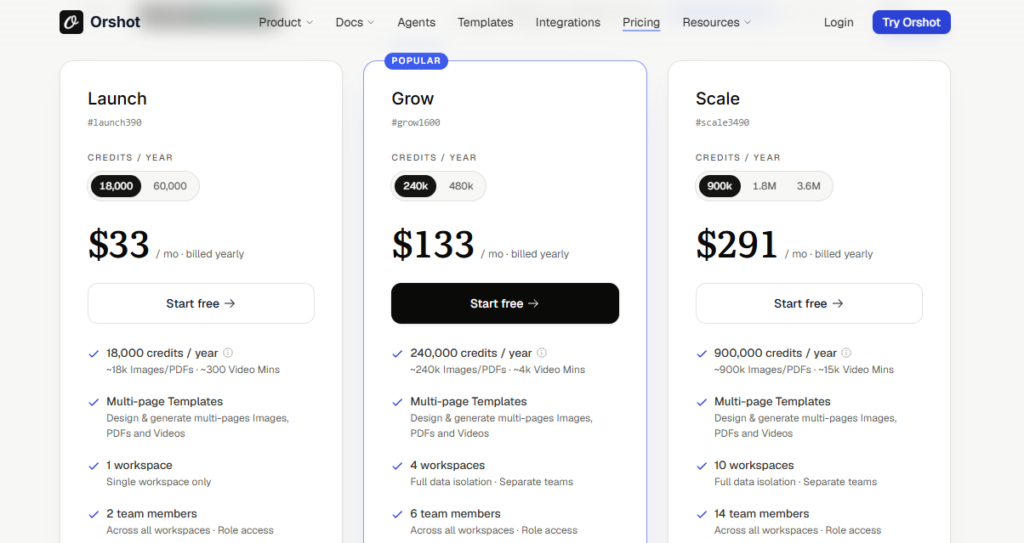Click '~240k Images/PDFs · ~4k Video Mins' text
1024x543 pixels.
498,369
